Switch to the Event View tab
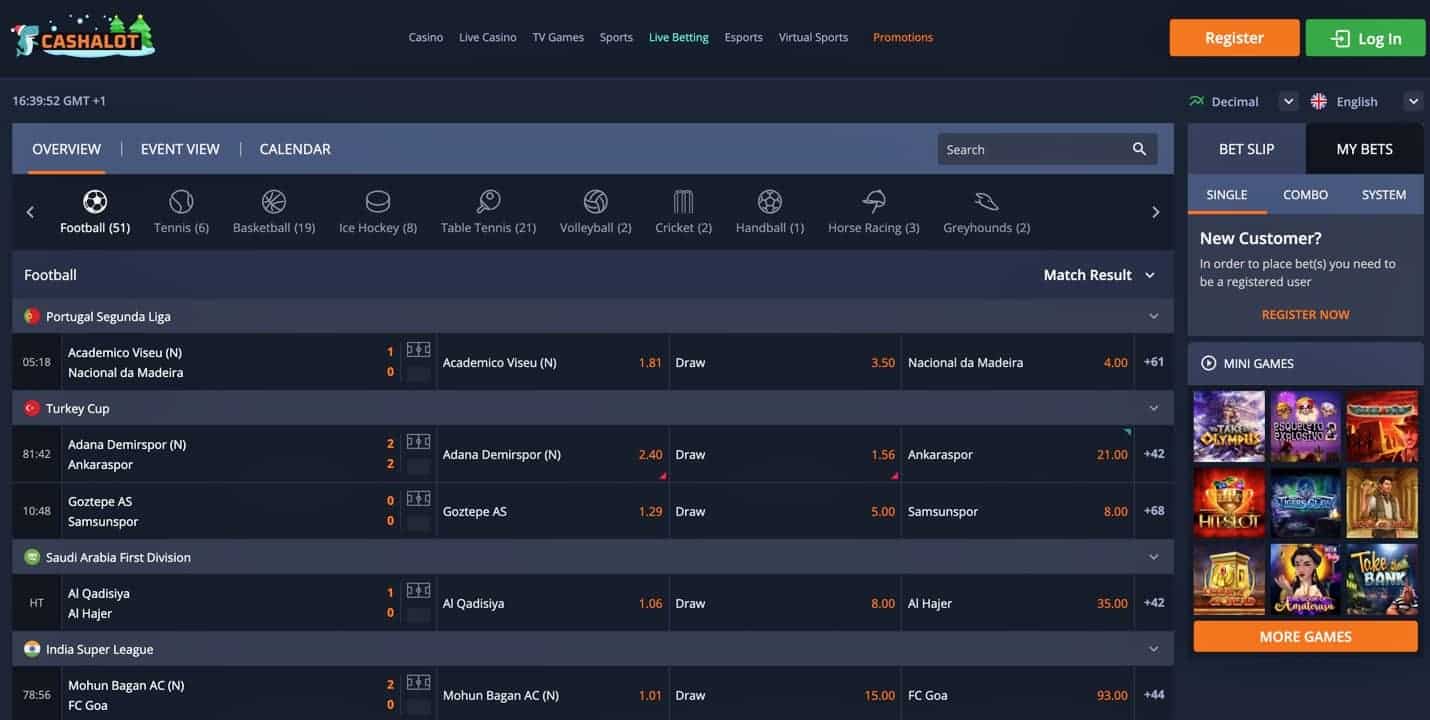Screen dimensions: 1430x720 180,149
